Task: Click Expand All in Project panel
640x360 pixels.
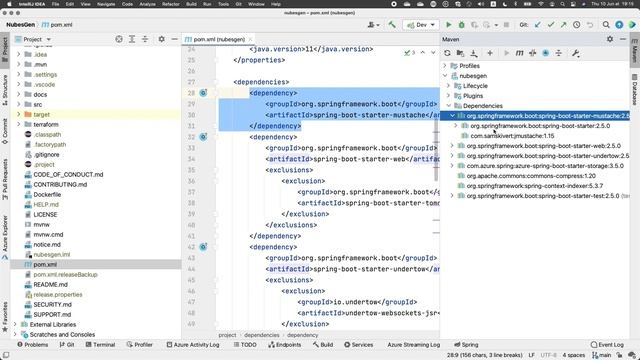Action: (132, 39)
